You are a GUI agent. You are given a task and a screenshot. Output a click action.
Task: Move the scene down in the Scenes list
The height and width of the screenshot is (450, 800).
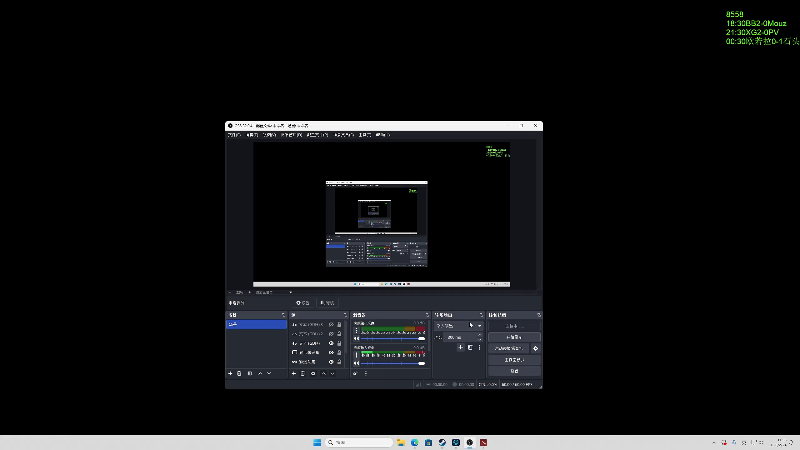tap(269, 373)
